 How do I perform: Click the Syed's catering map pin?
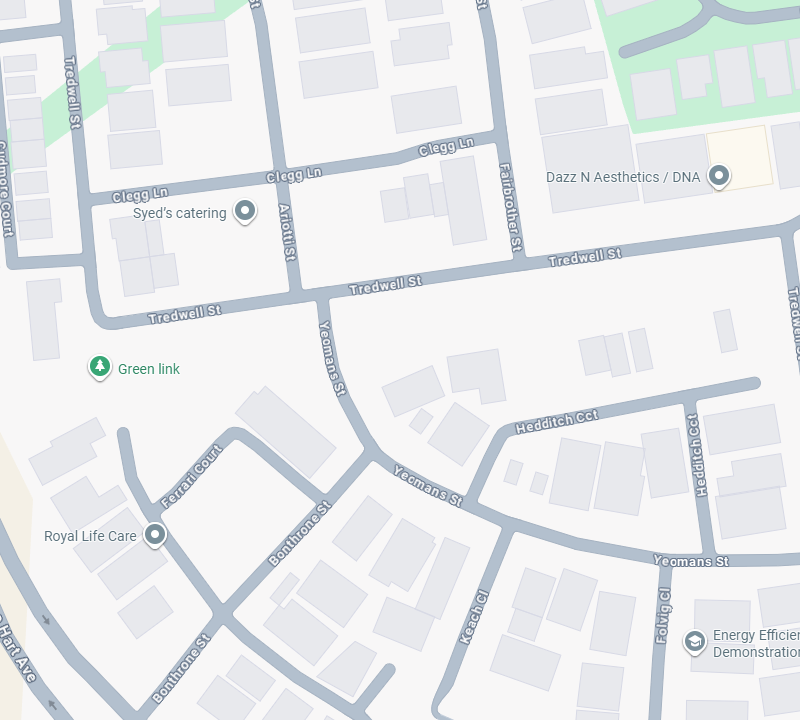click(245, 211)
